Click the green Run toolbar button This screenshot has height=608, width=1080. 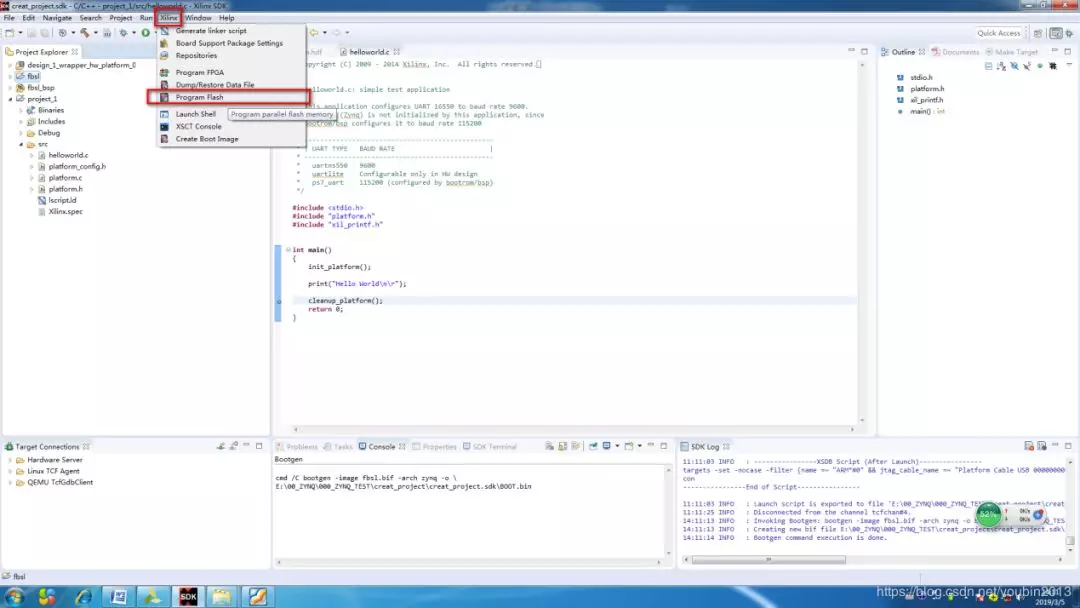146,33
